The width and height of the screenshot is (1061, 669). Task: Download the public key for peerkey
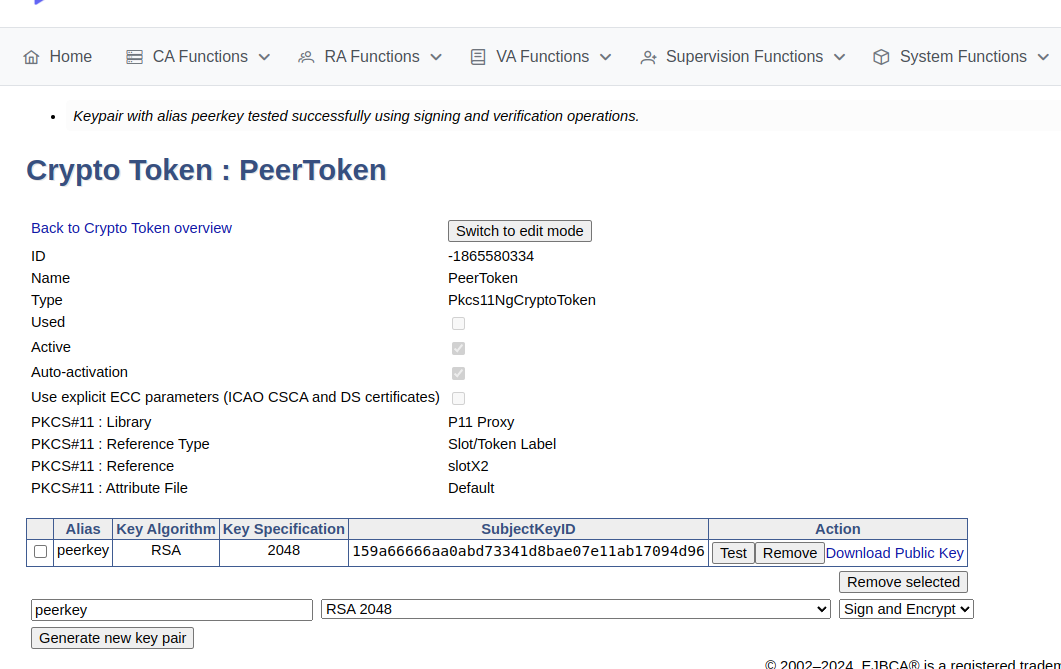pos(894,553)
